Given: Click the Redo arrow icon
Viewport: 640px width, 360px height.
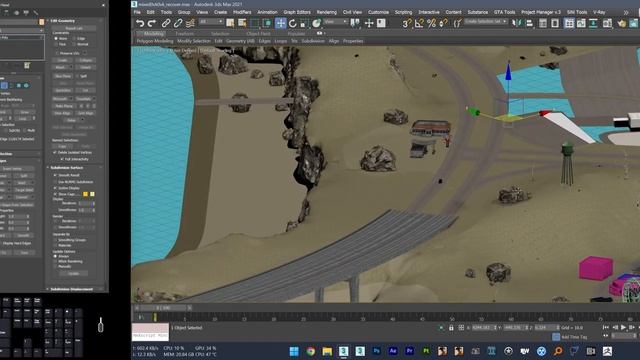Looking at the screenshot, I should click(152, 23).
